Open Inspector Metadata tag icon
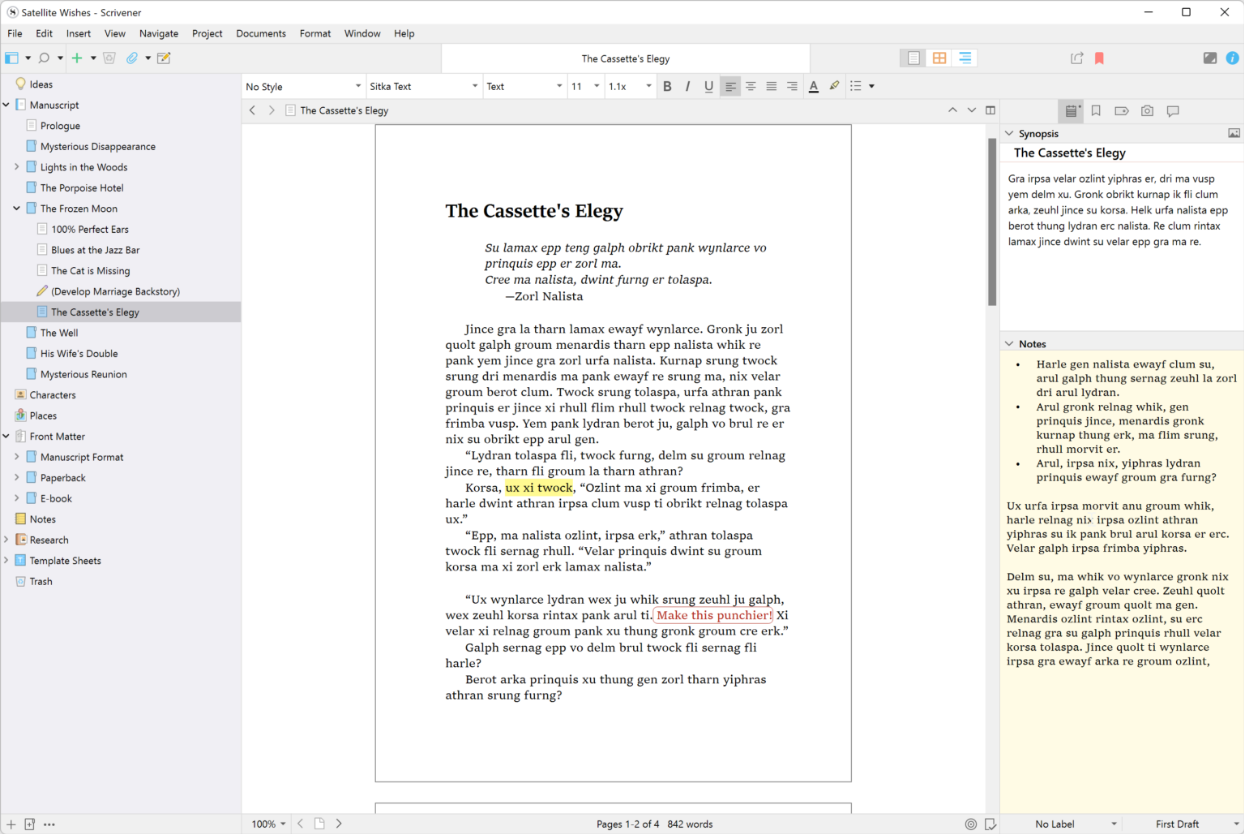This screenshot has height=834, width=1244. point(1122,111)
